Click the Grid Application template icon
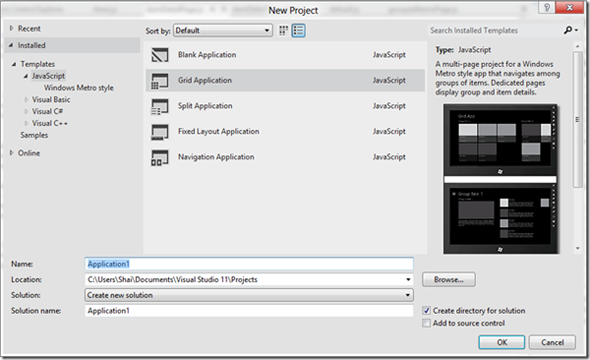The image size is (590, 360). click(x=160, y=81)
